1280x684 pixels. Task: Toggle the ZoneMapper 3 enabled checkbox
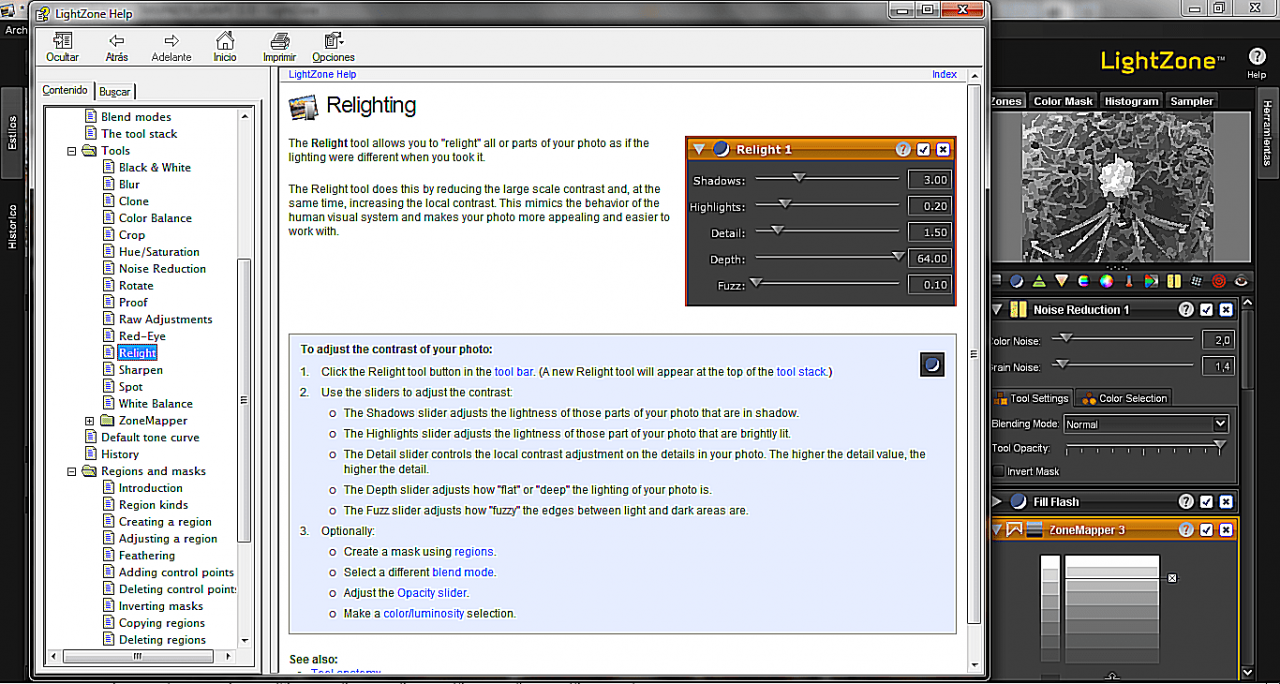(x=1207, y=530)
